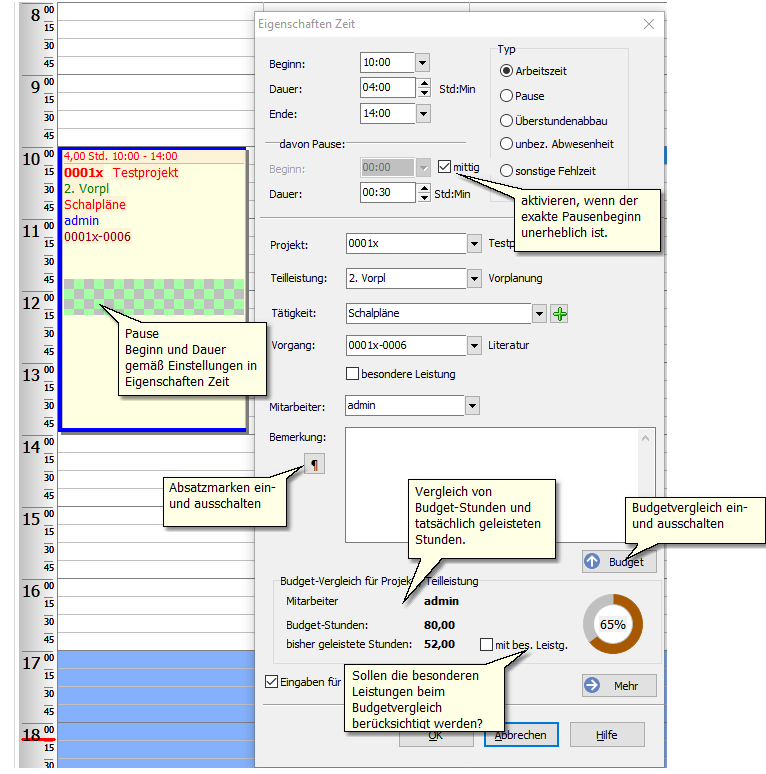Screen dimensions: 766x774
Task: Expand the Vorgang dropdown 0001x-0006
Action: (x=473, y=346)
